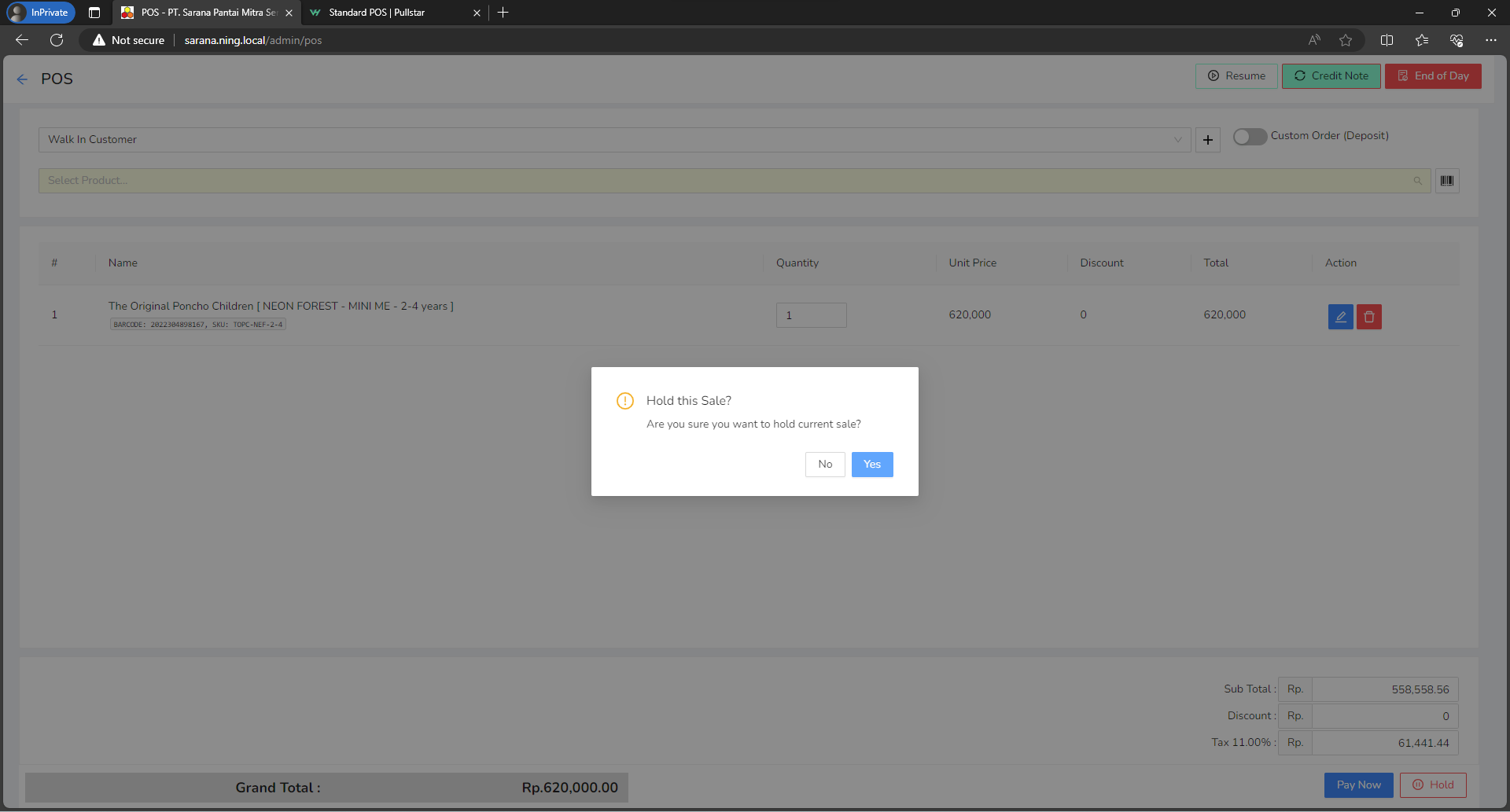
Task: Refresh the page with the reload icon
Action: click(57, 40)
